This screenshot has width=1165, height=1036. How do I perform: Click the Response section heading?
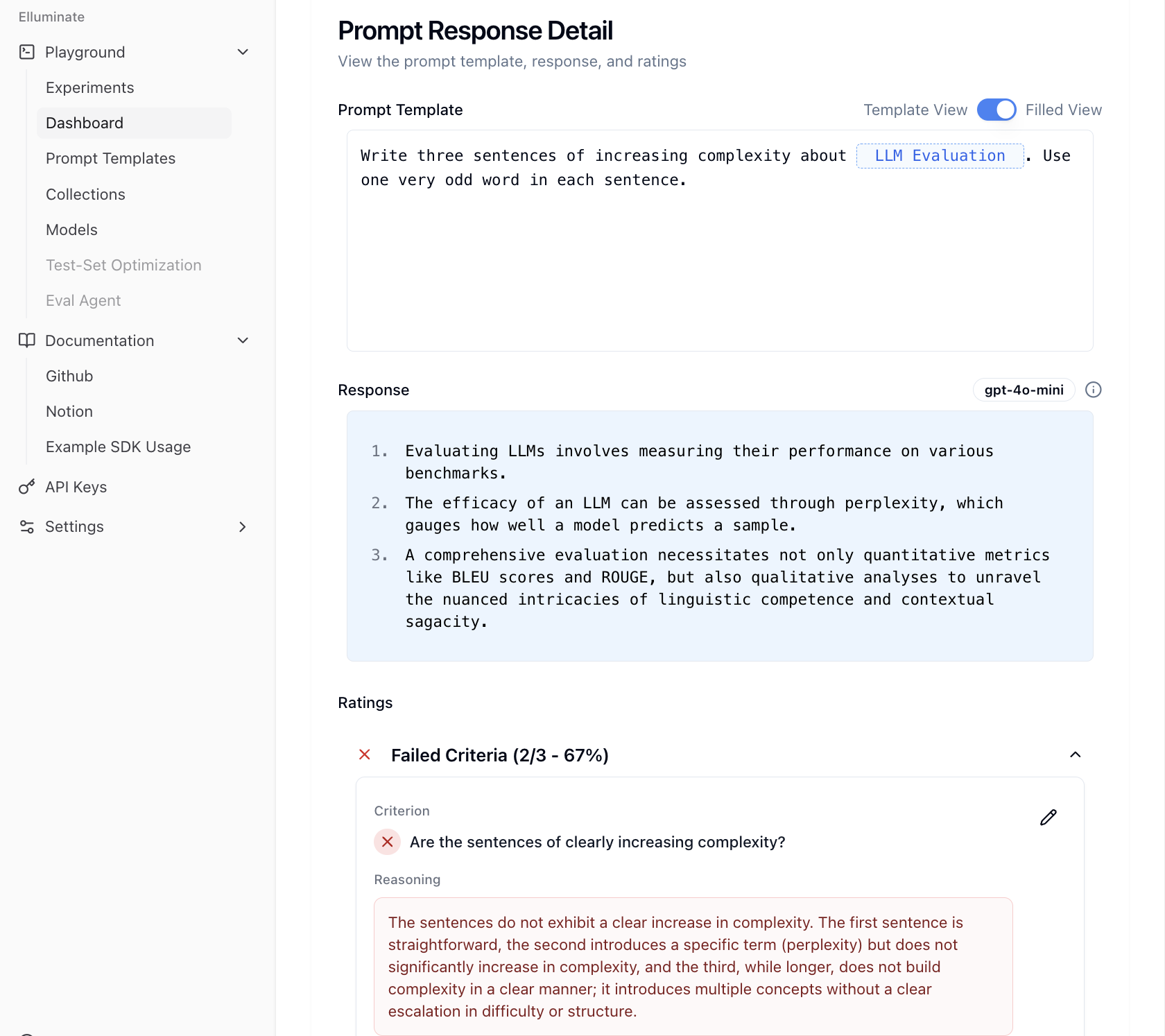[x=374, y=390]
